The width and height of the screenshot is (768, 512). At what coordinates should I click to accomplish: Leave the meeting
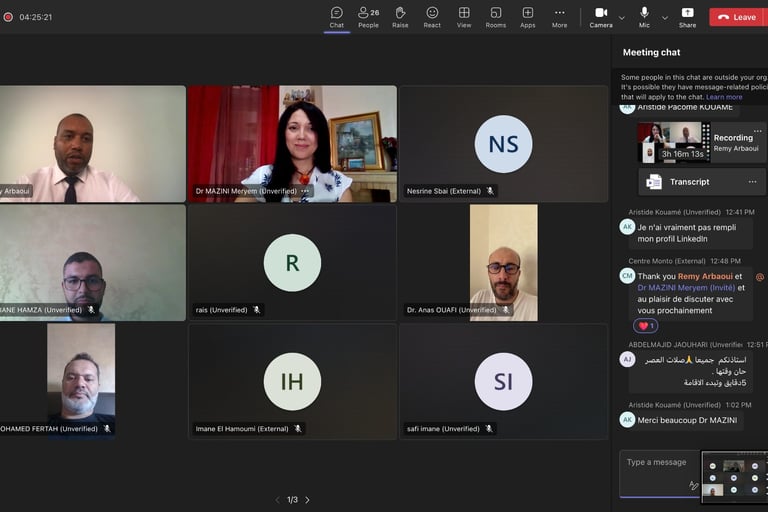[x=738, y=17]
